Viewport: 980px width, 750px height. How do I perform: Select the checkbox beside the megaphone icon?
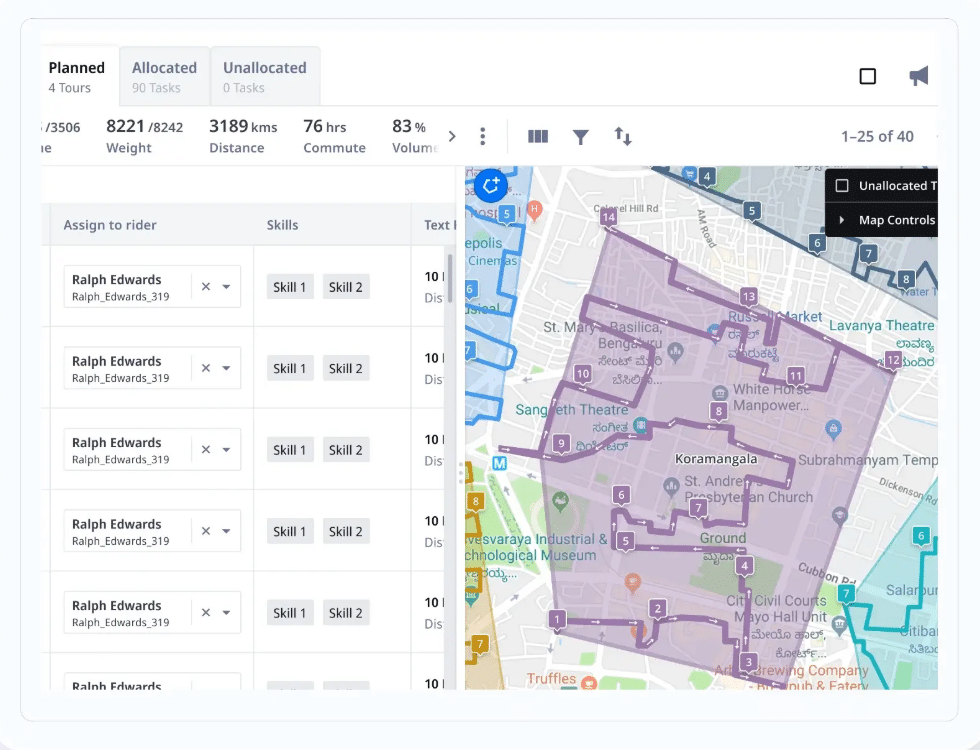[x=867, y=75]
